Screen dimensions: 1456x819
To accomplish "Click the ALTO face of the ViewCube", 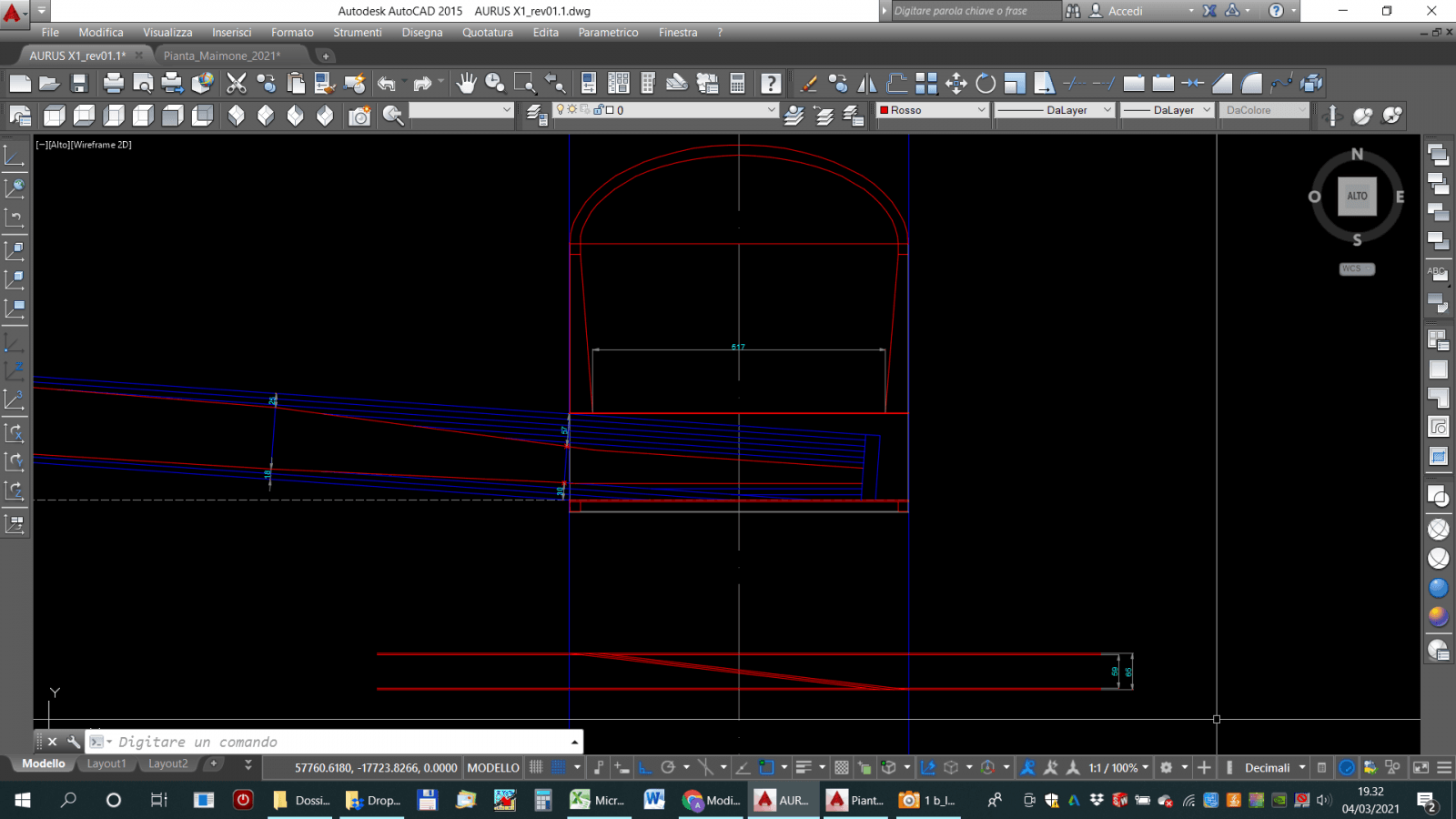I will click(x=1357, y=196).
